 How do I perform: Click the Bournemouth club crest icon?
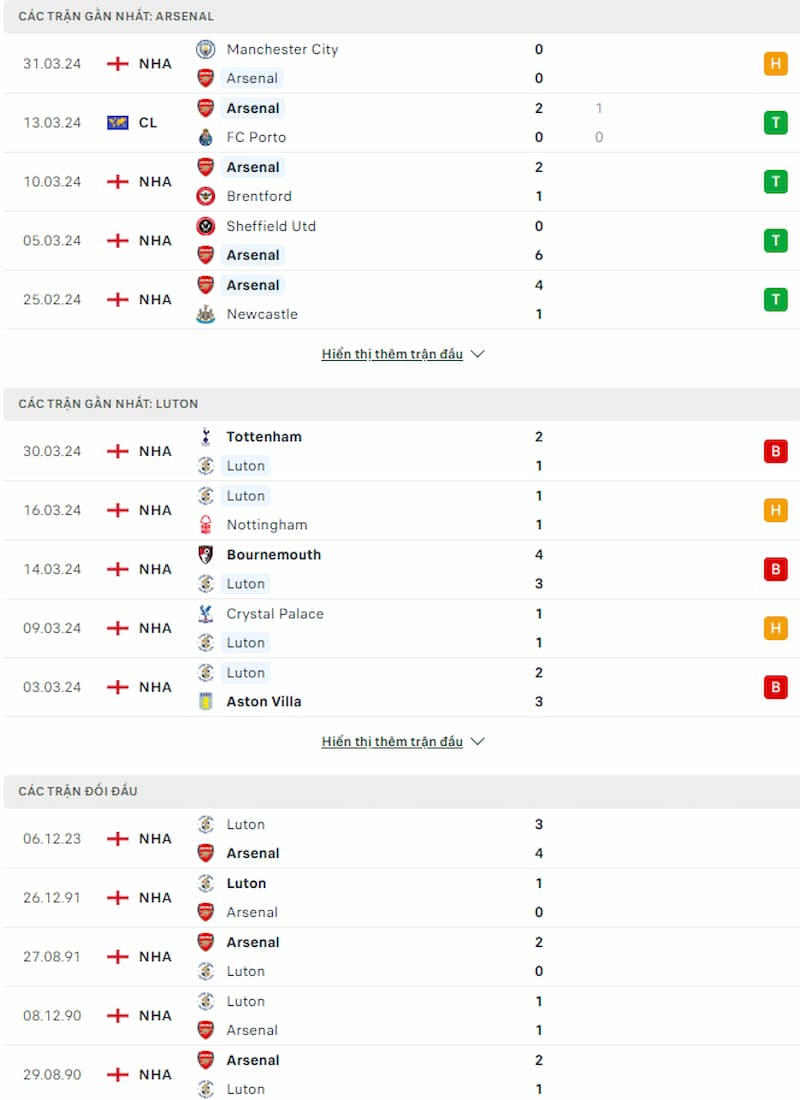pyautogui.click(x=206, y=554)
